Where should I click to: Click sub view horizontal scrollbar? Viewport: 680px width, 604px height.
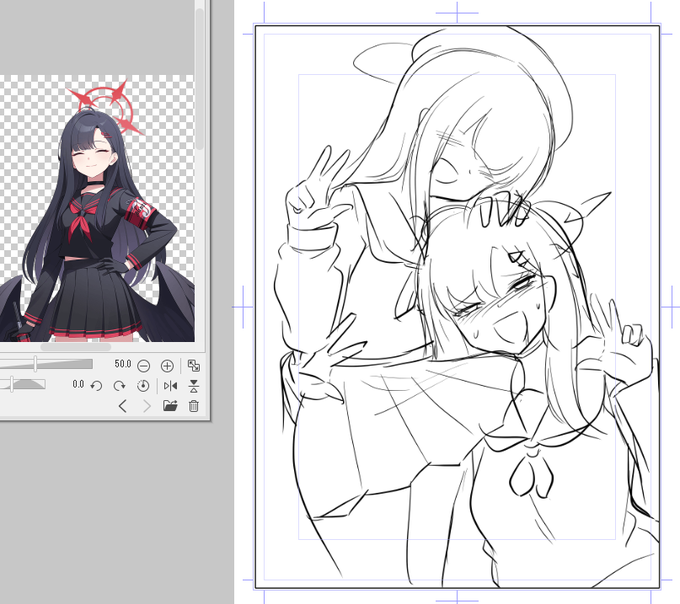pyautogui.click(x=76, y=347)
